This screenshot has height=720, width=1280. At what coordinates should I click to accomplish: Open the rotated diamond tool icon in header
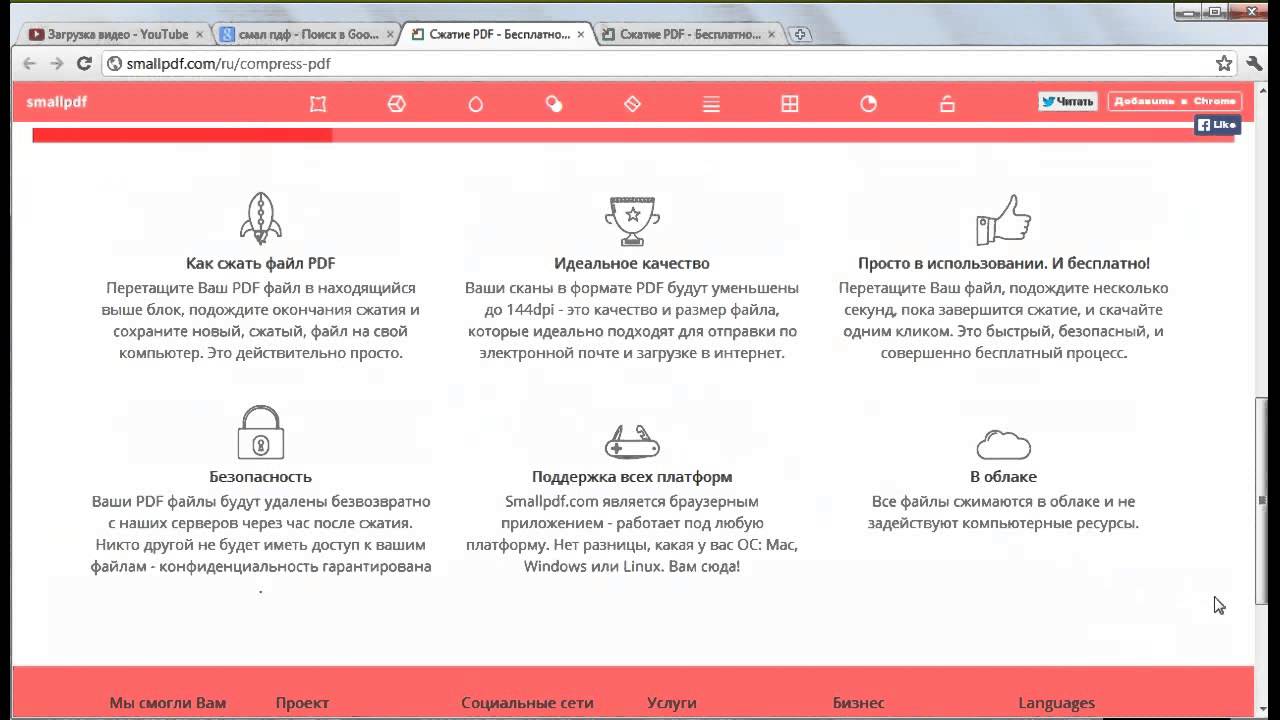632,104
